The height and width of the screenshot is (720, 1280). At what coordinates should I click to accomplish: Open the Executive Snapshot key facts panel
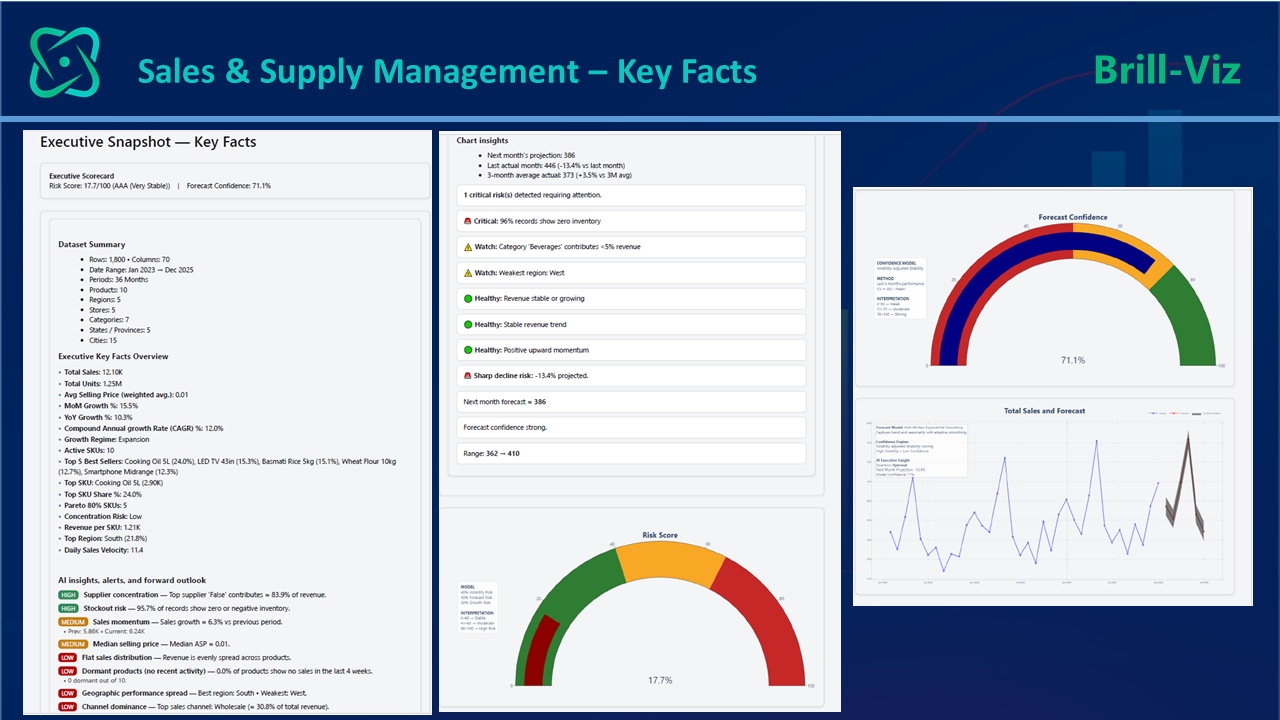148,142
